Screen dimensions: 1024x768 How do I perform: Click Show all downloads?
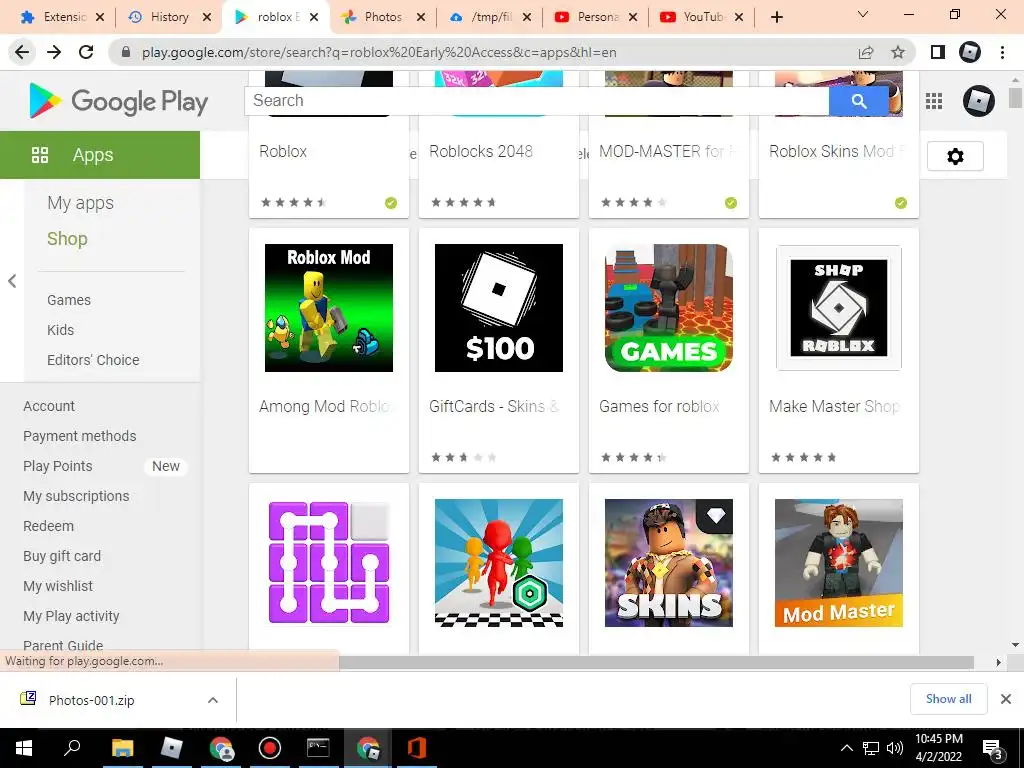[x=948, y=699]
